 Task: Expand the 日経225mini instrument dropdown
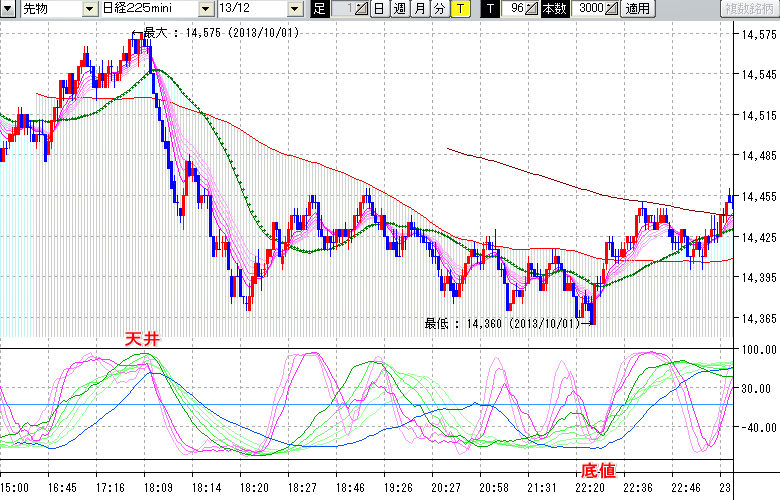click(148, 9)
